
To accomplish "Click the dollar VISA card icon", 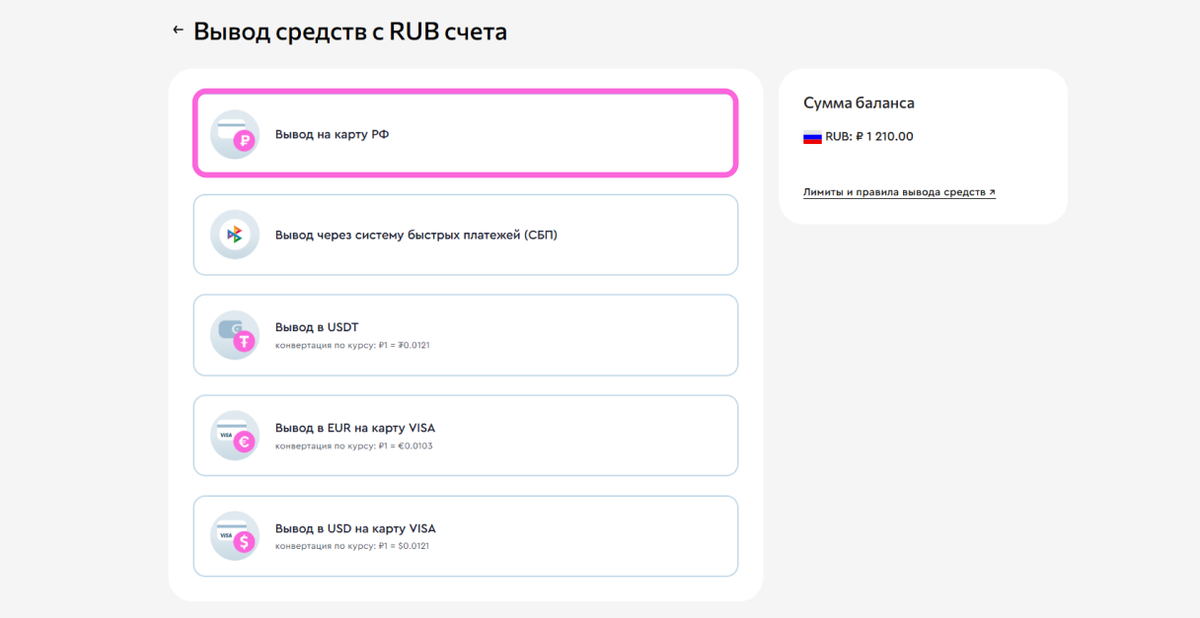I will [x=235, y=536].
